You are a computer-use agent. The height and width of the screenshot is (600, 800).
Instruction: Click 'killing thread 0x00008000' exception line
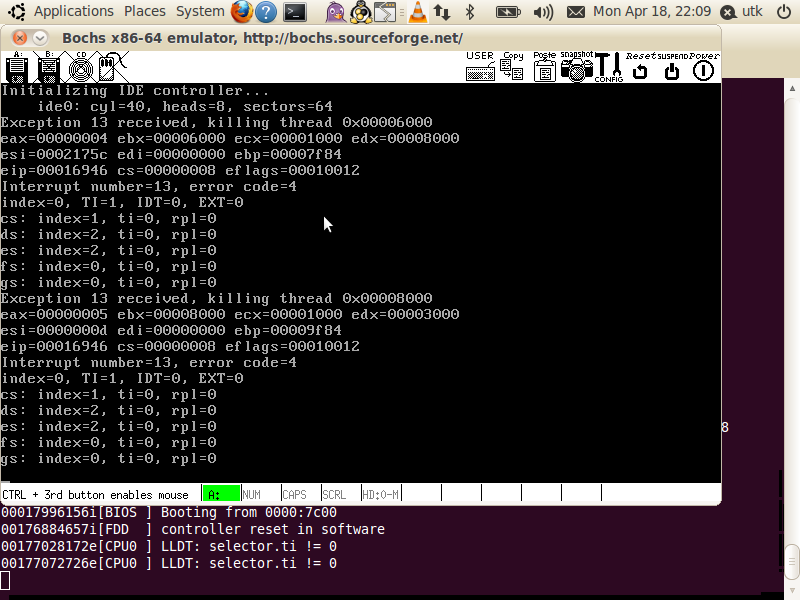pyautogui.click(x=216, y=298)
